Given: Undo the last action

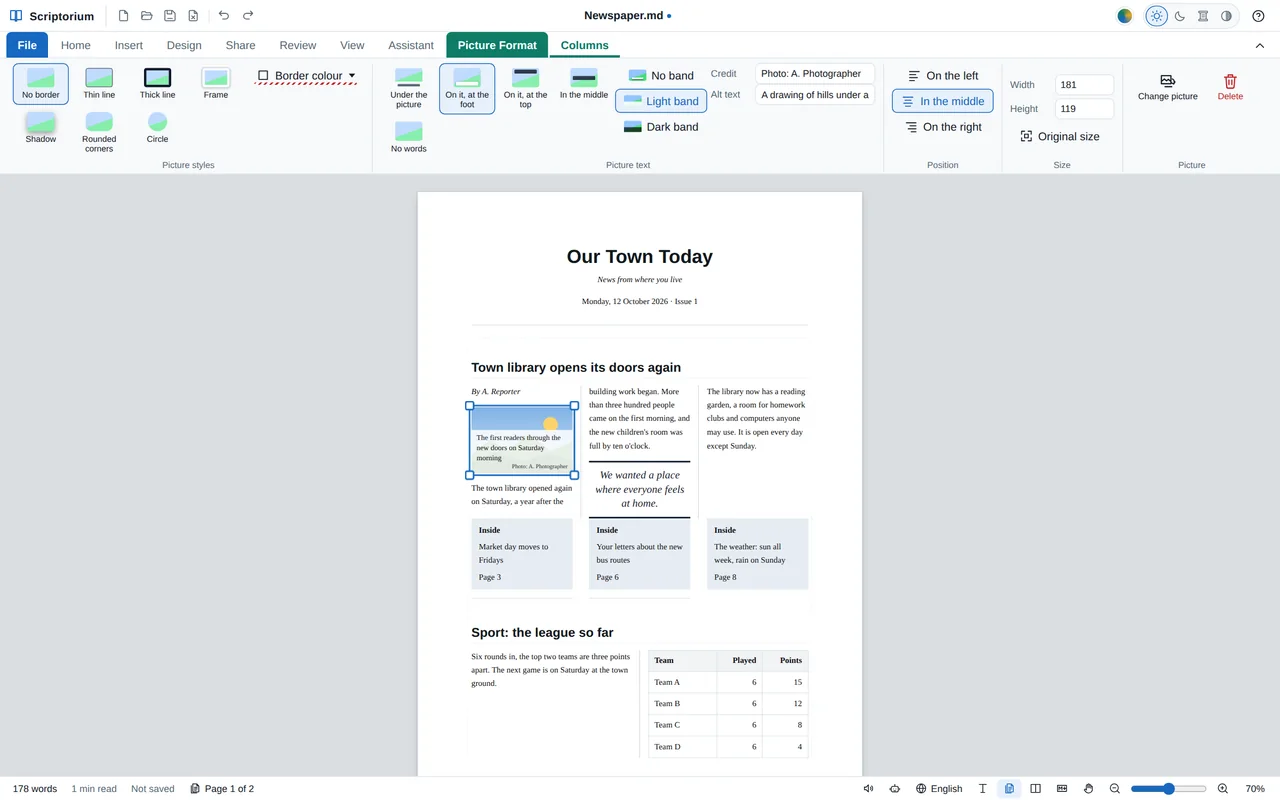Looking at the screenshot, I should click(224, 16).
